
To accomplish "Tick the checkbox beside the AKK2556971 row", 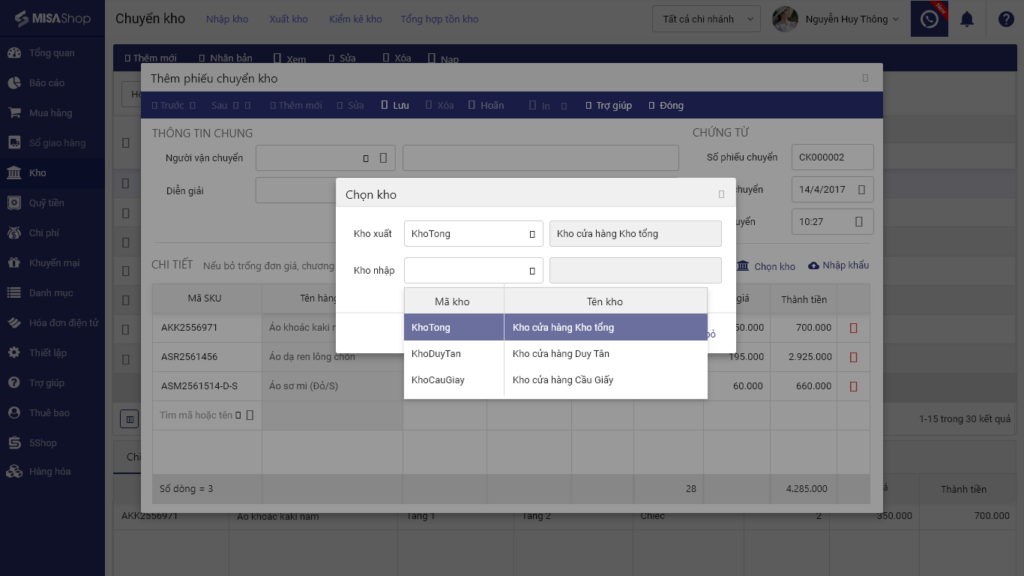I will point(125,330).
